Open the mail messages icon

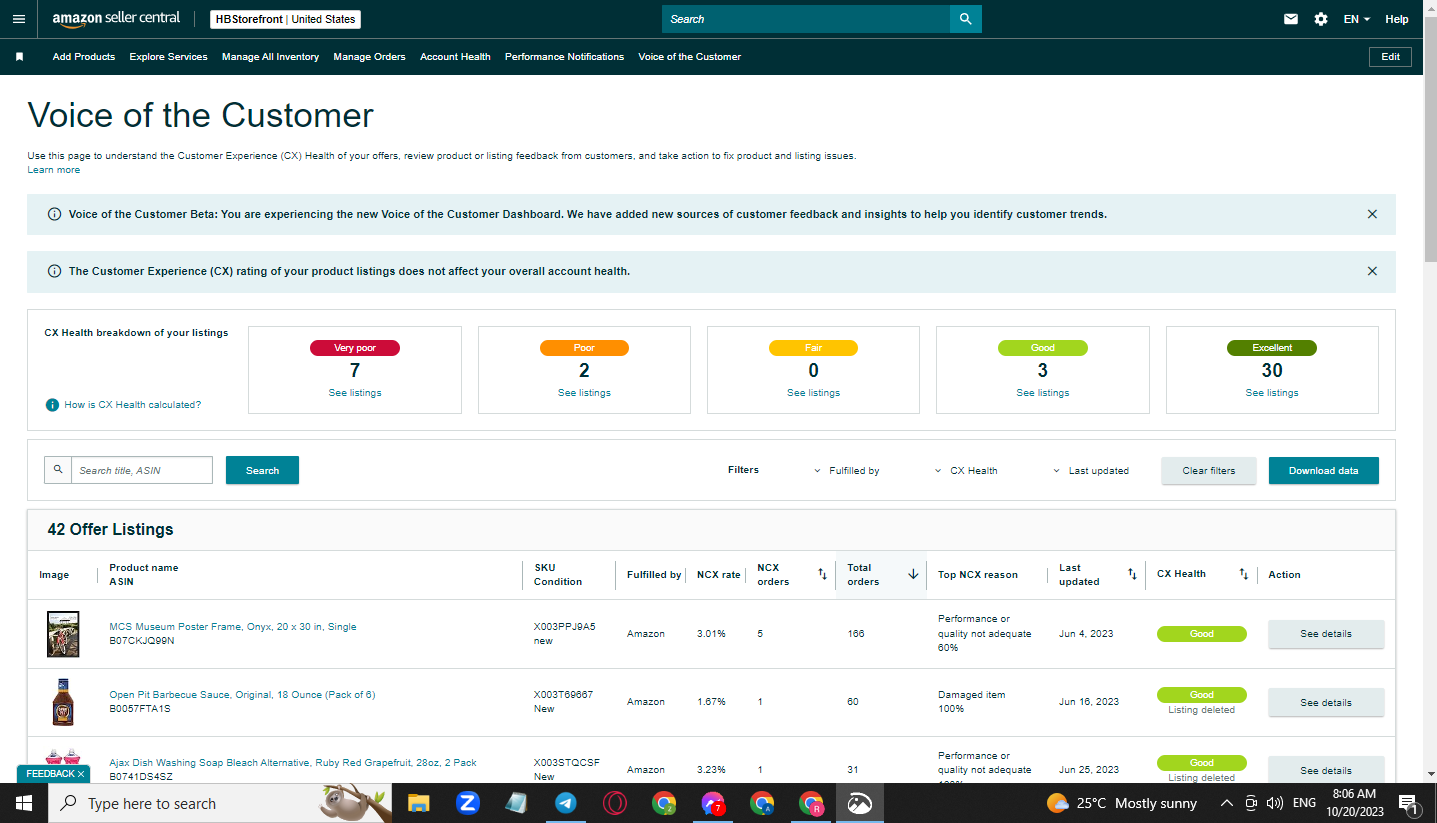click(x=1291, y=19)
